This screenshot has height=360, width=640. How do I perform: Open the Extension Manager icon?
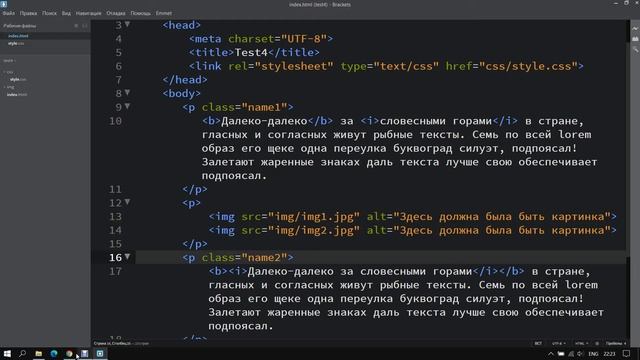click(x=635, y=39)
